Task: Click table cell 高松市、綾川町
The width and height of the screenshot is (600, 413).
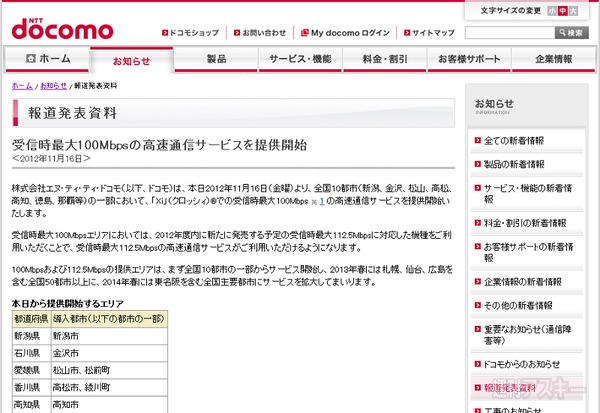Action: (x=109, y=387)
